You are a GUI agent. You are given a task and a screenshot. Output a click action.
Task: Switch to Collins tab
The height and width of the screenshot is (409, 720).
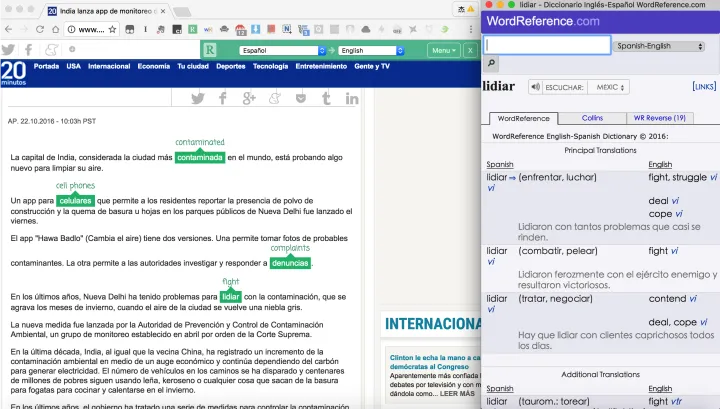[592, 118]
